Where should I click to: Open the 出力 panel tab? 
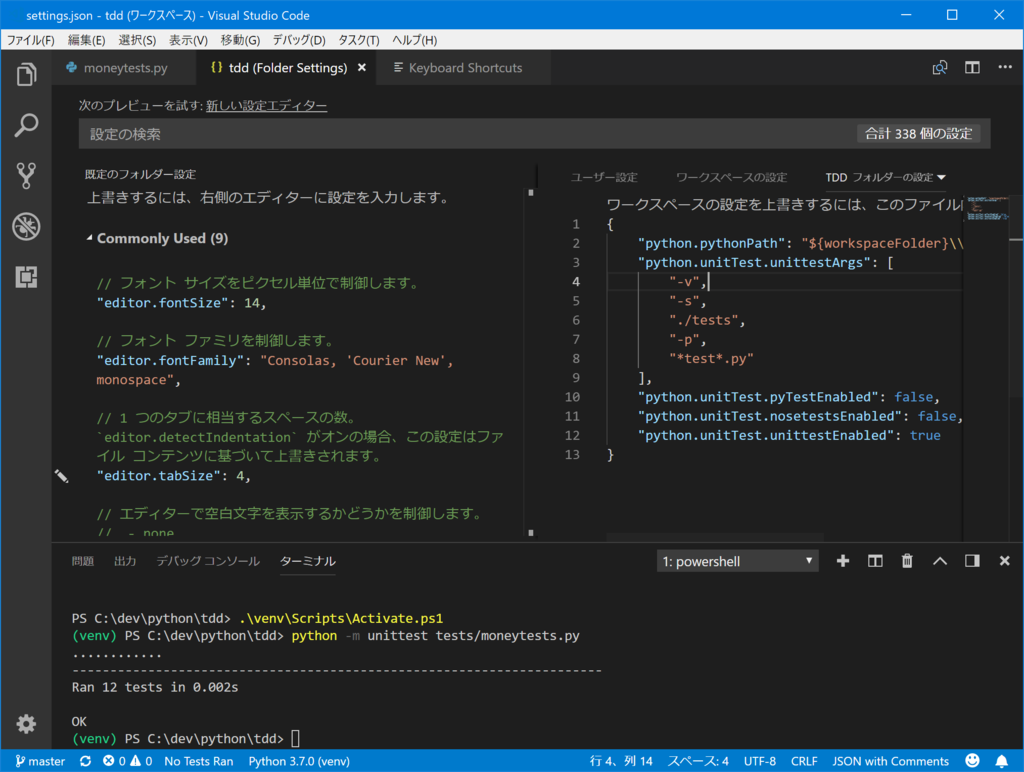(125, 562)
